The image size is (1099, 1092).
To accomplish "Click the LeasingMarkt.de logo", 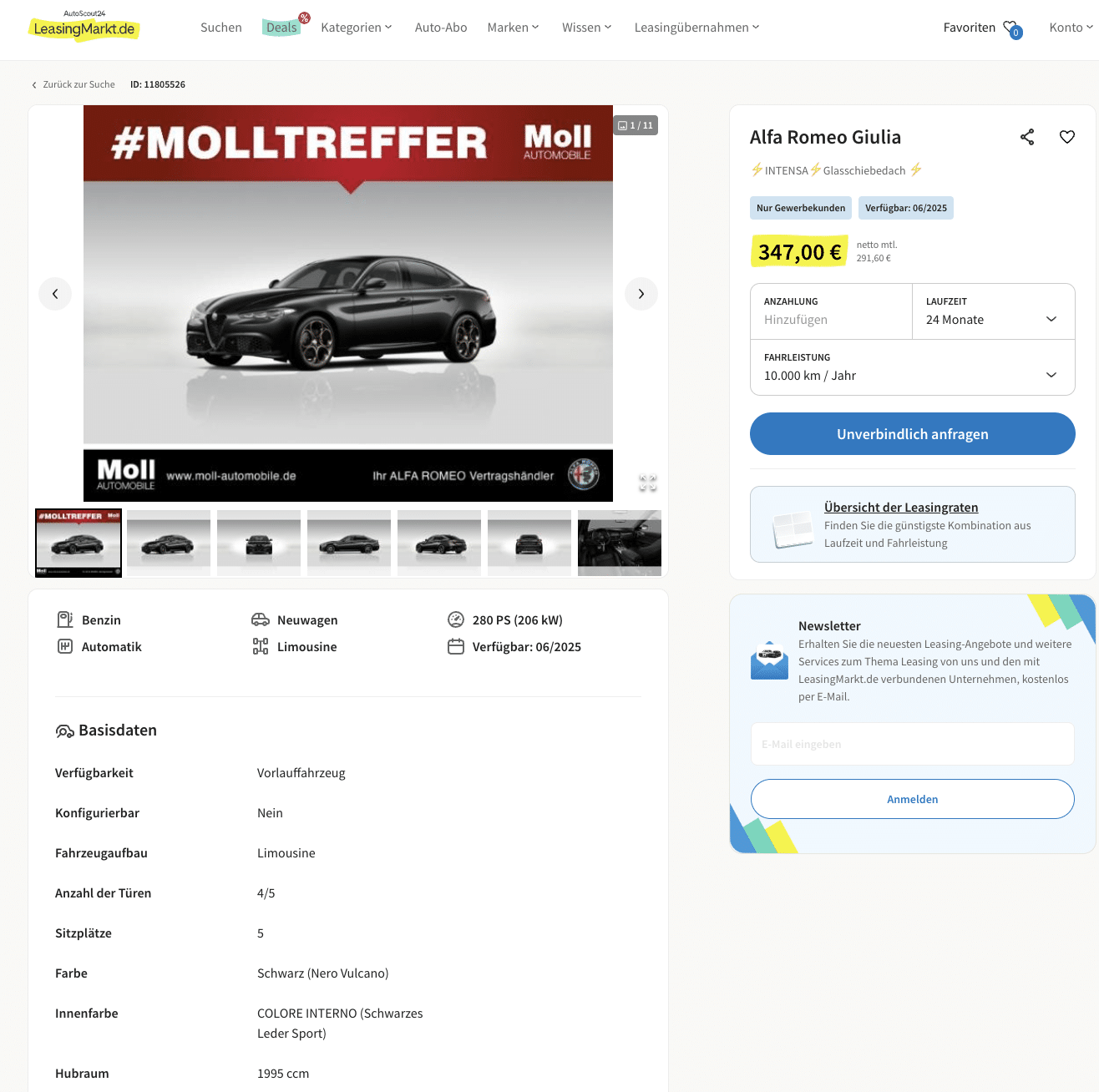I will [x=84, y=27].
